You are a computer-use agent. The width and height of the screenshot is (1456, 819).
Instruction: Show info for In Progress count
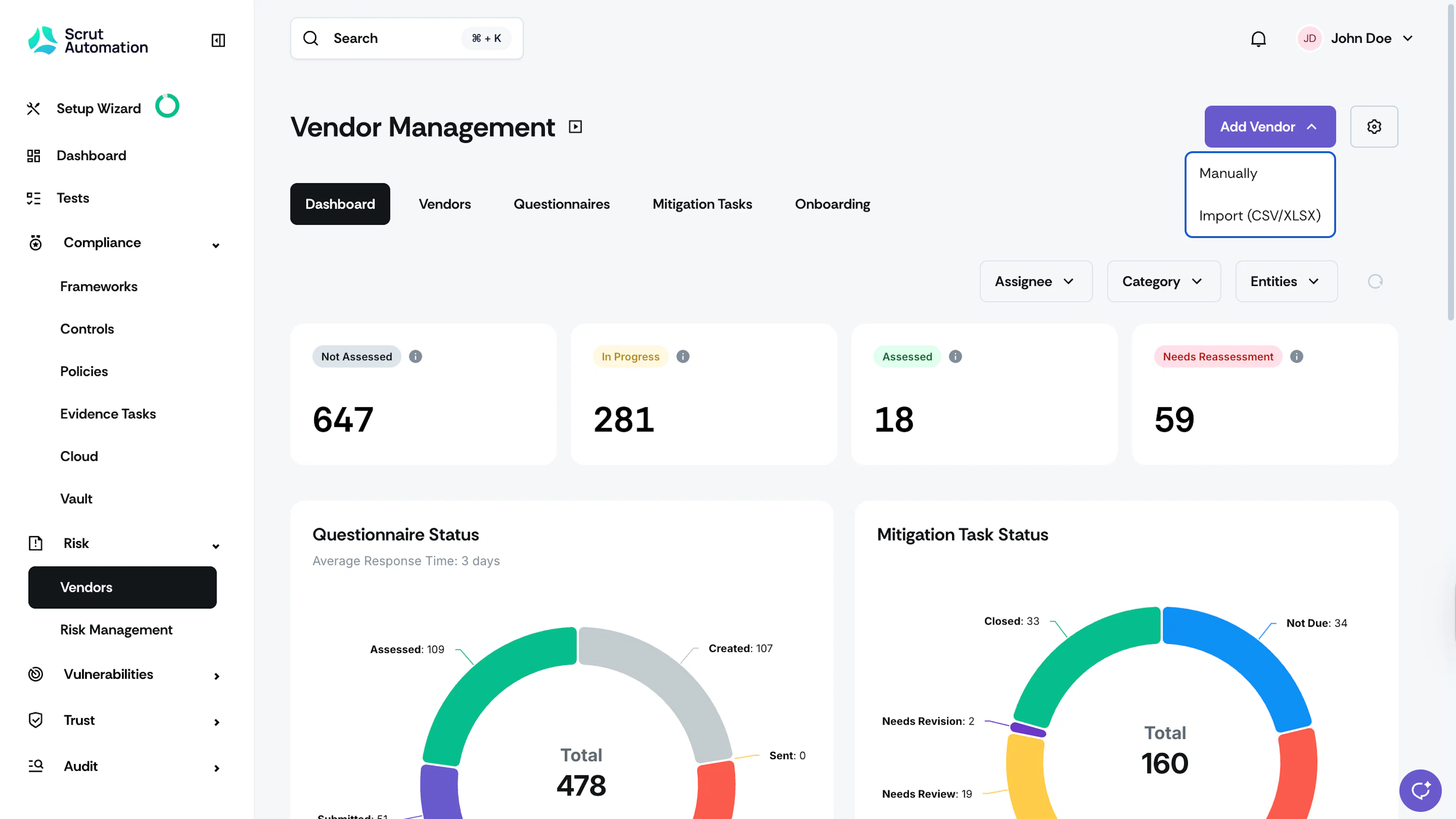[x=683, y=357]
